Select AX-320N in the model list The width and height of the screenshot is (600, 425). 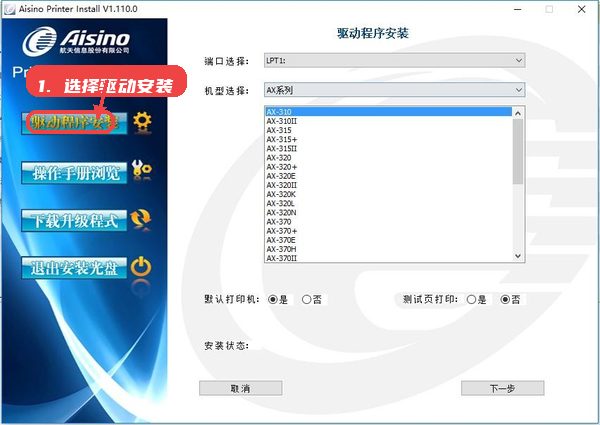pos(388,213)
